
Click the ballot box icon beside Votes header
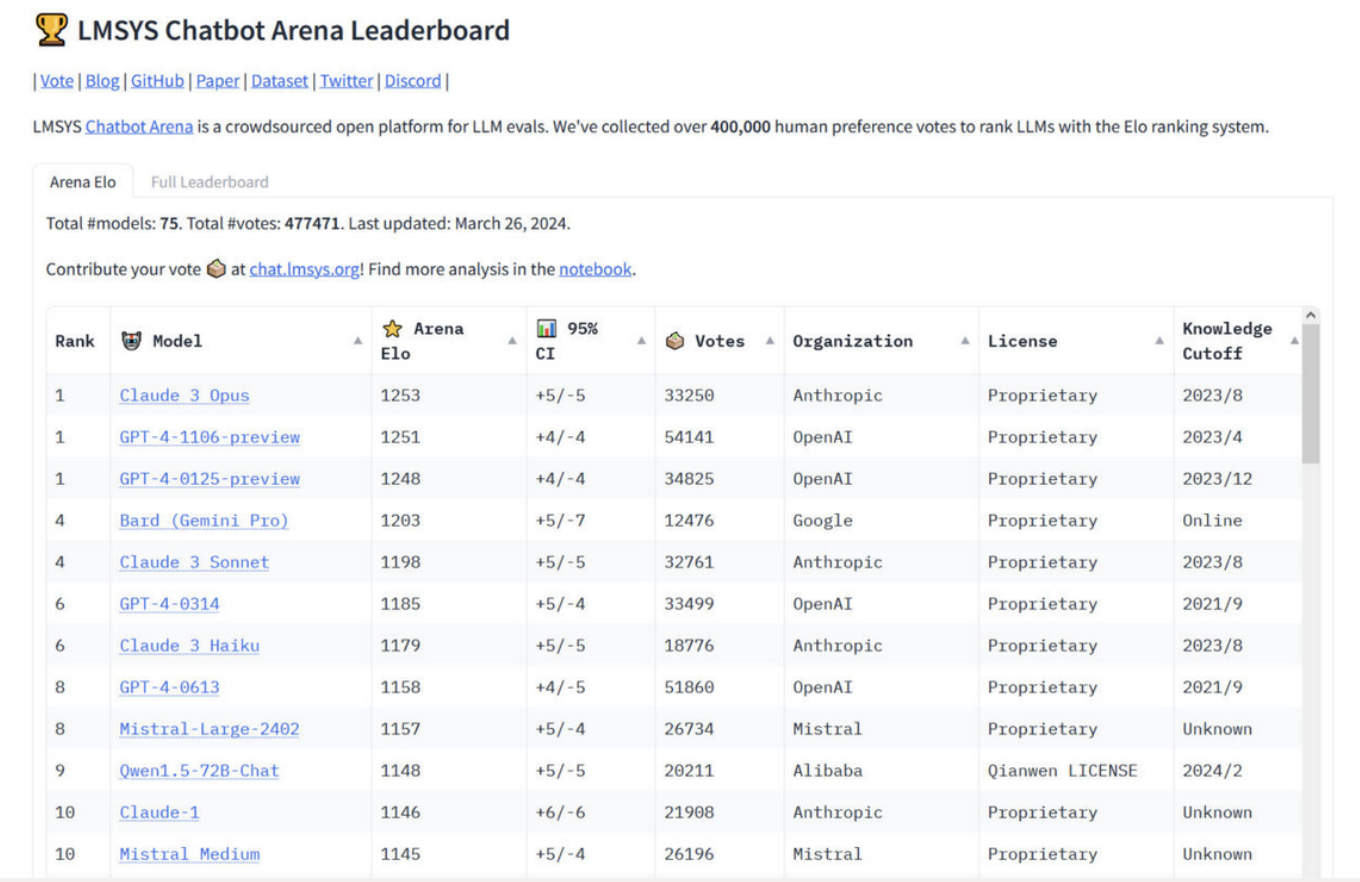[x=675, y=341]
